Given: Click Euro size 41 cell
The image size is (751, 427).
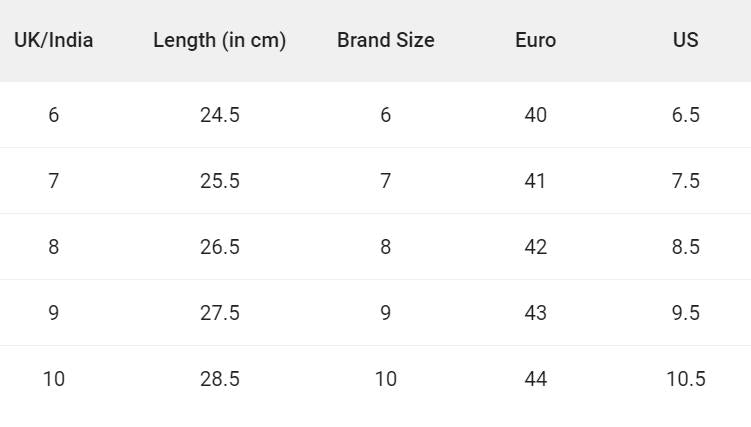Looking at the screenshot, I should (535, 181).
